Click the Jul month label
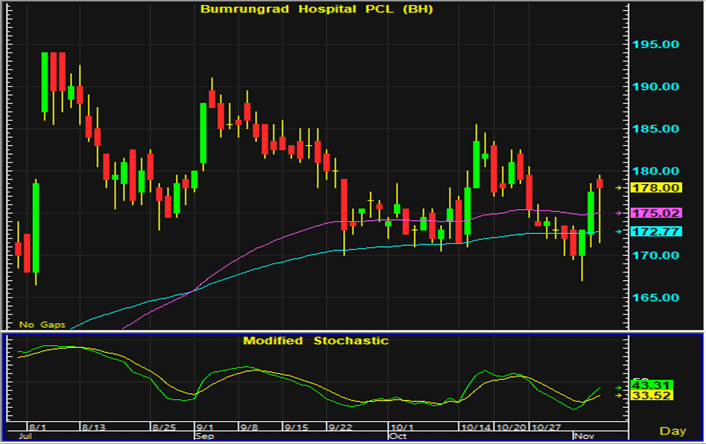The width and height of the screenshot is (706, 444). point(26,437)
